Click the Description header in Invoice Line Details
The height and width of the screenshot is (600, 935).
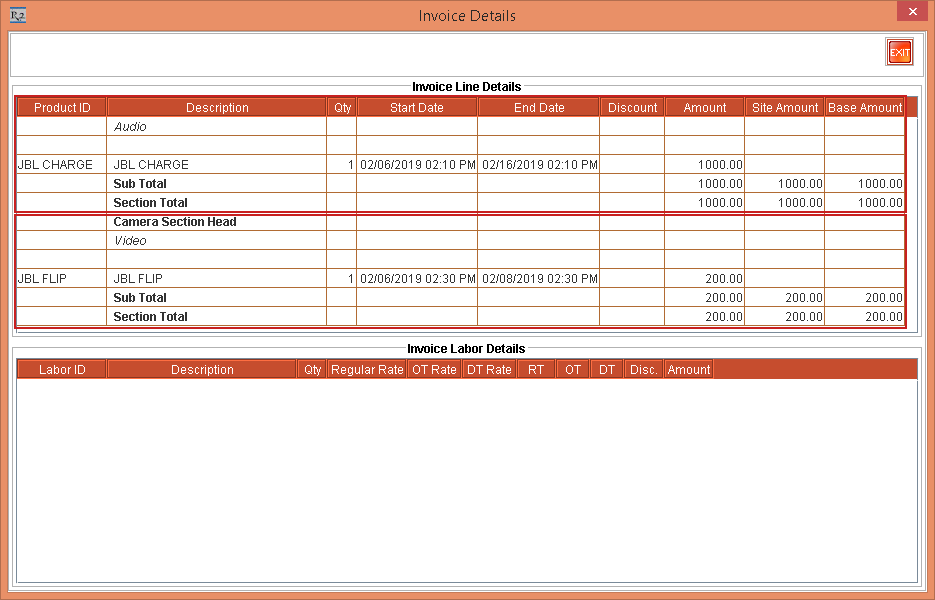point(217,108)
